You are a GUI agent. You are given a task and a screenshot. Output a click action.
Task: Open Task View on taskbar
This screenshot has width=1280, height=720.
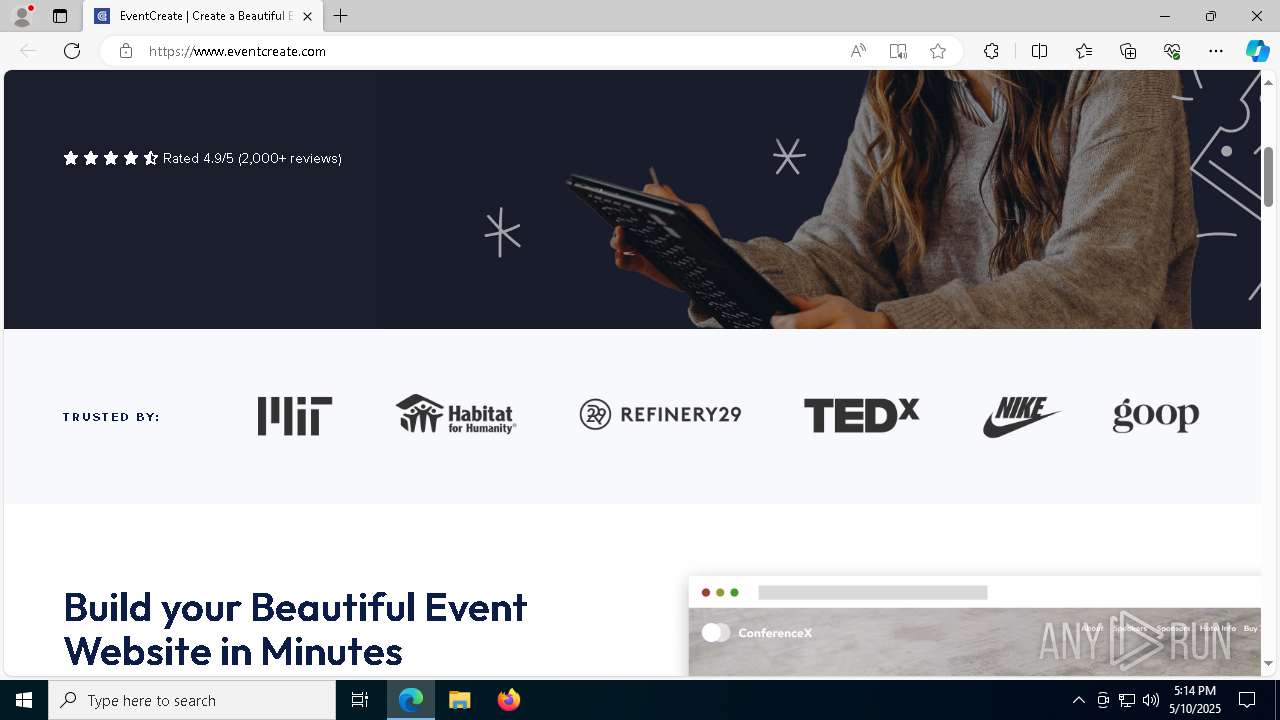click(360, 700)
